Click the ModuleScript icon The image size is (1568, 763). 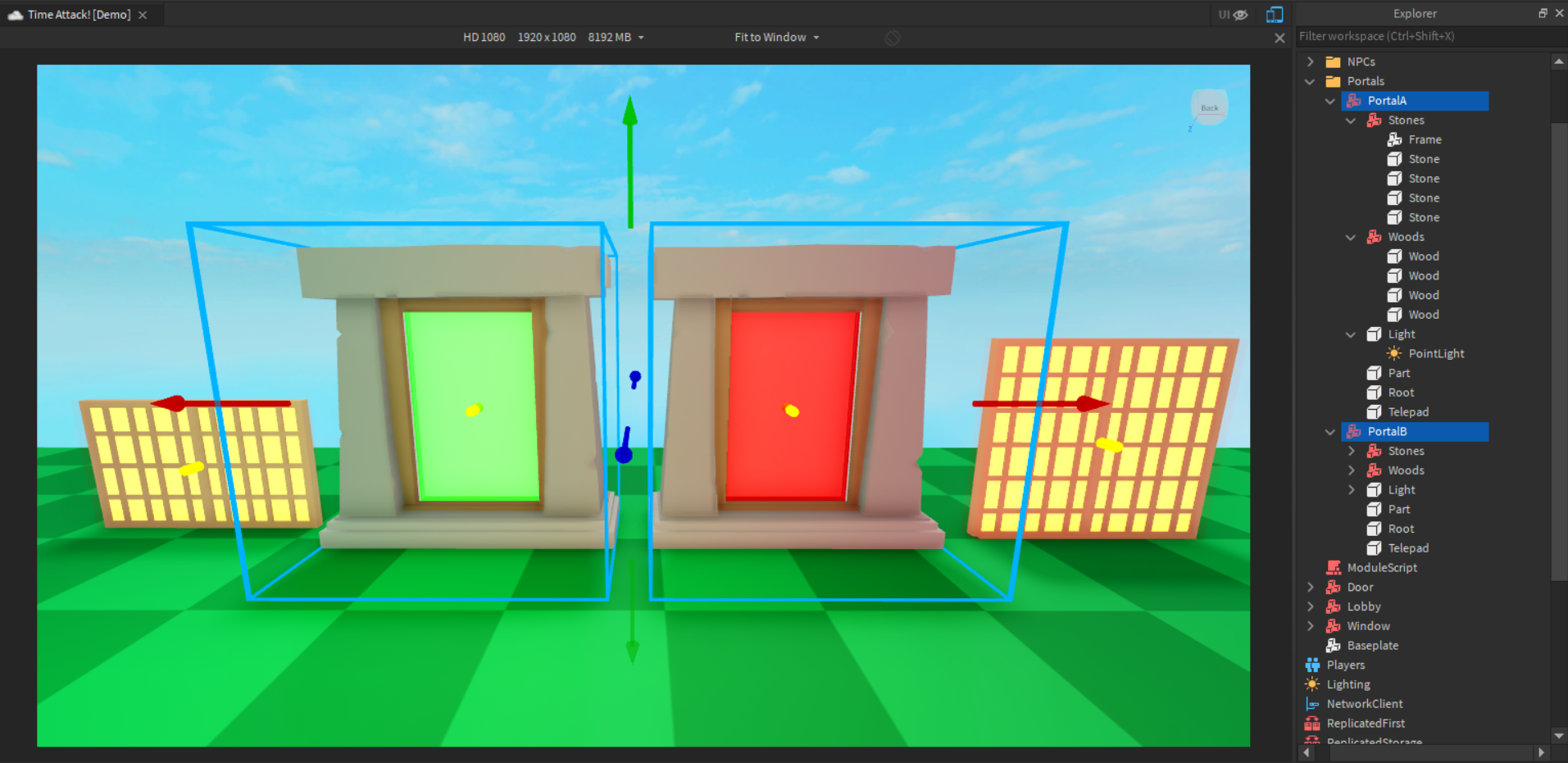[x=1334, y=568]
